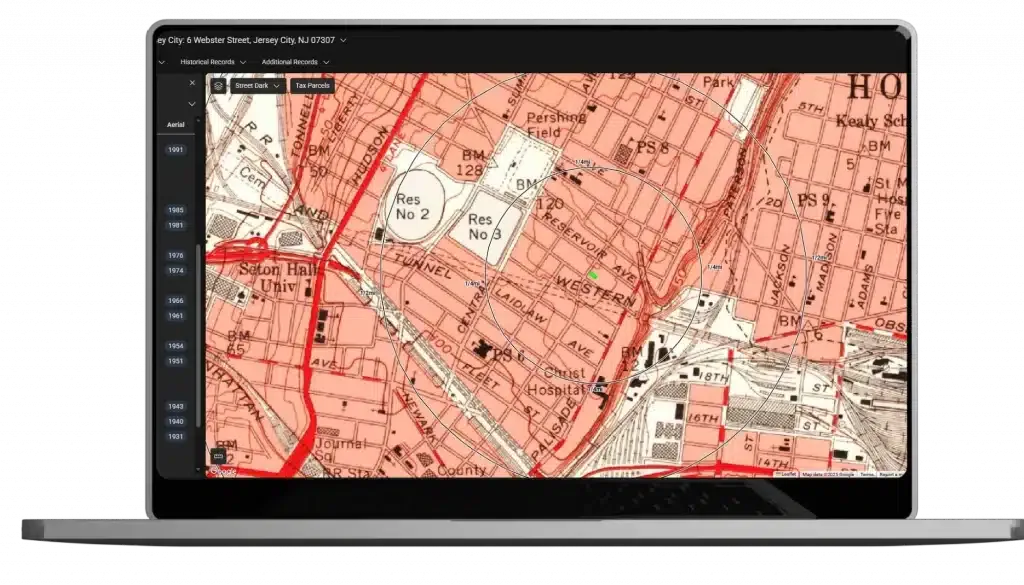Click the Google logo on map
The width and height of the screenshot is (1024, 585).
pyautogui.click(x=223, y=471)
